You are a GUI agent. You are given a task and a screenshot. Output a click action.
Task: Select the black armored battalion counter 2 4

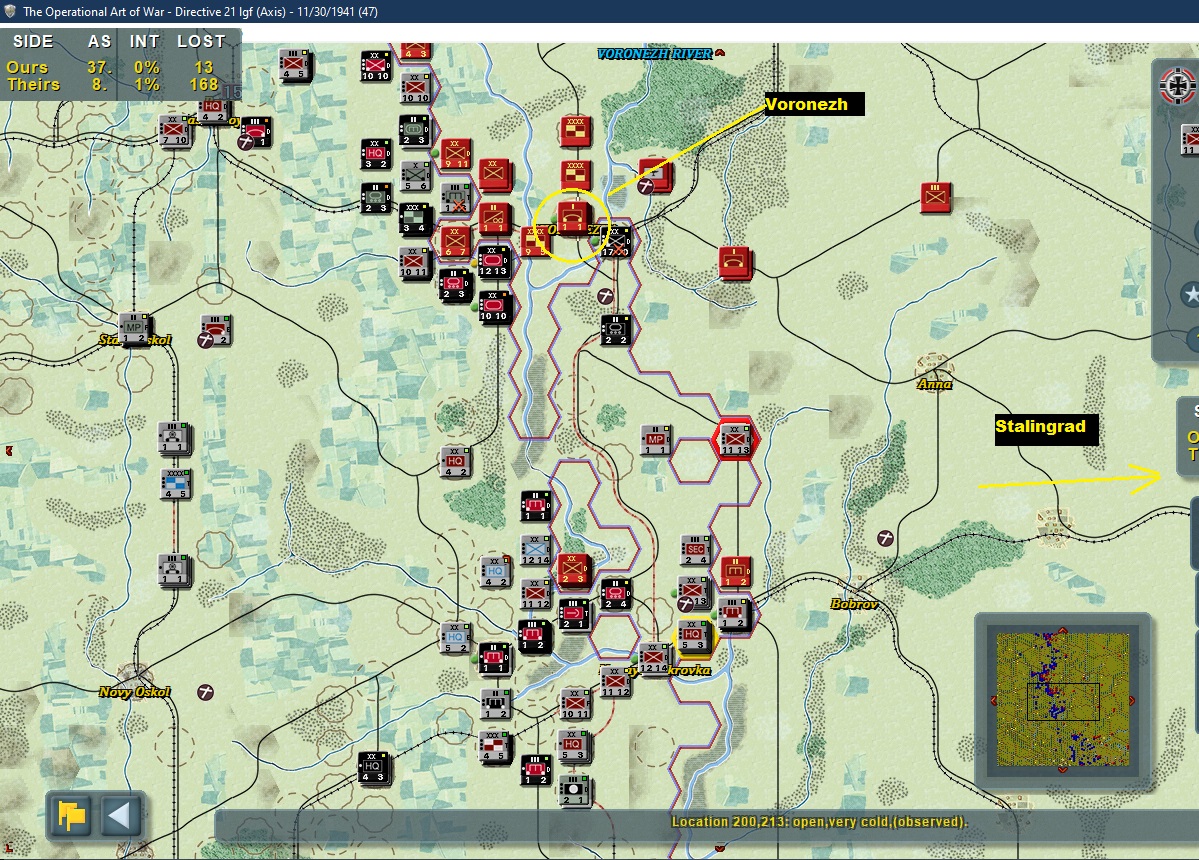click(x=616, y=594)
